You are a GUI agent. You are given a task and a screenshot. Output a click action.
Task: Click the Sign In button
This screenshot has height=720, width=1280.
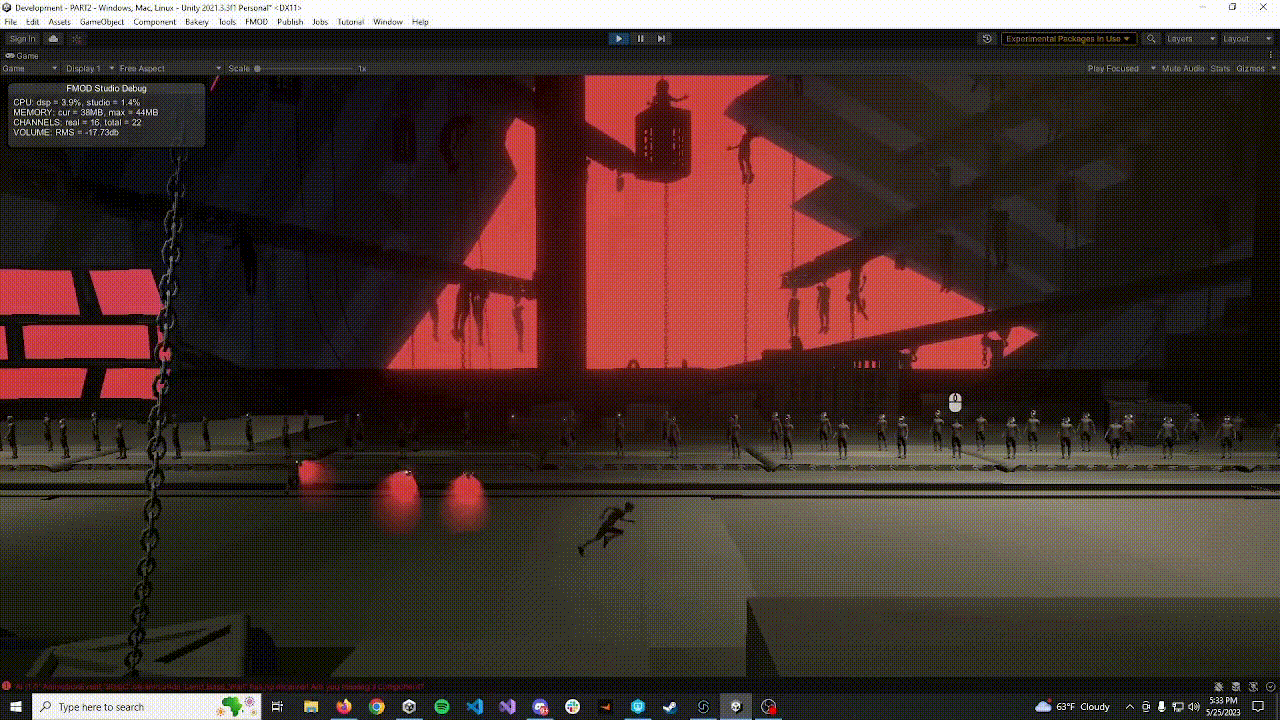tap(22, 38)
